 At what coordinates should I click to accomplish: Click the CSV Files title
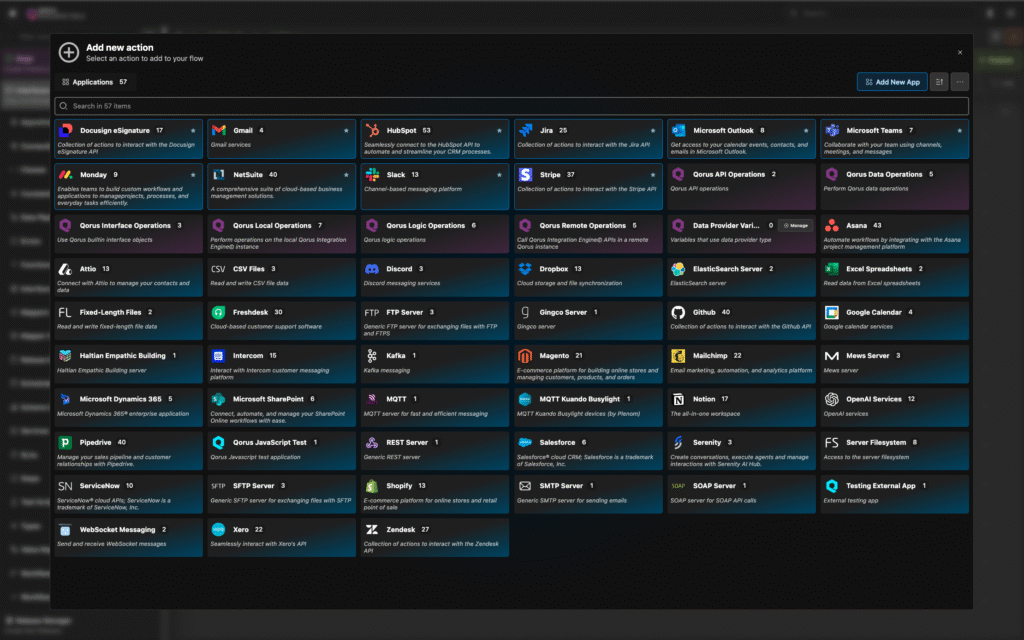click(249, 269)
